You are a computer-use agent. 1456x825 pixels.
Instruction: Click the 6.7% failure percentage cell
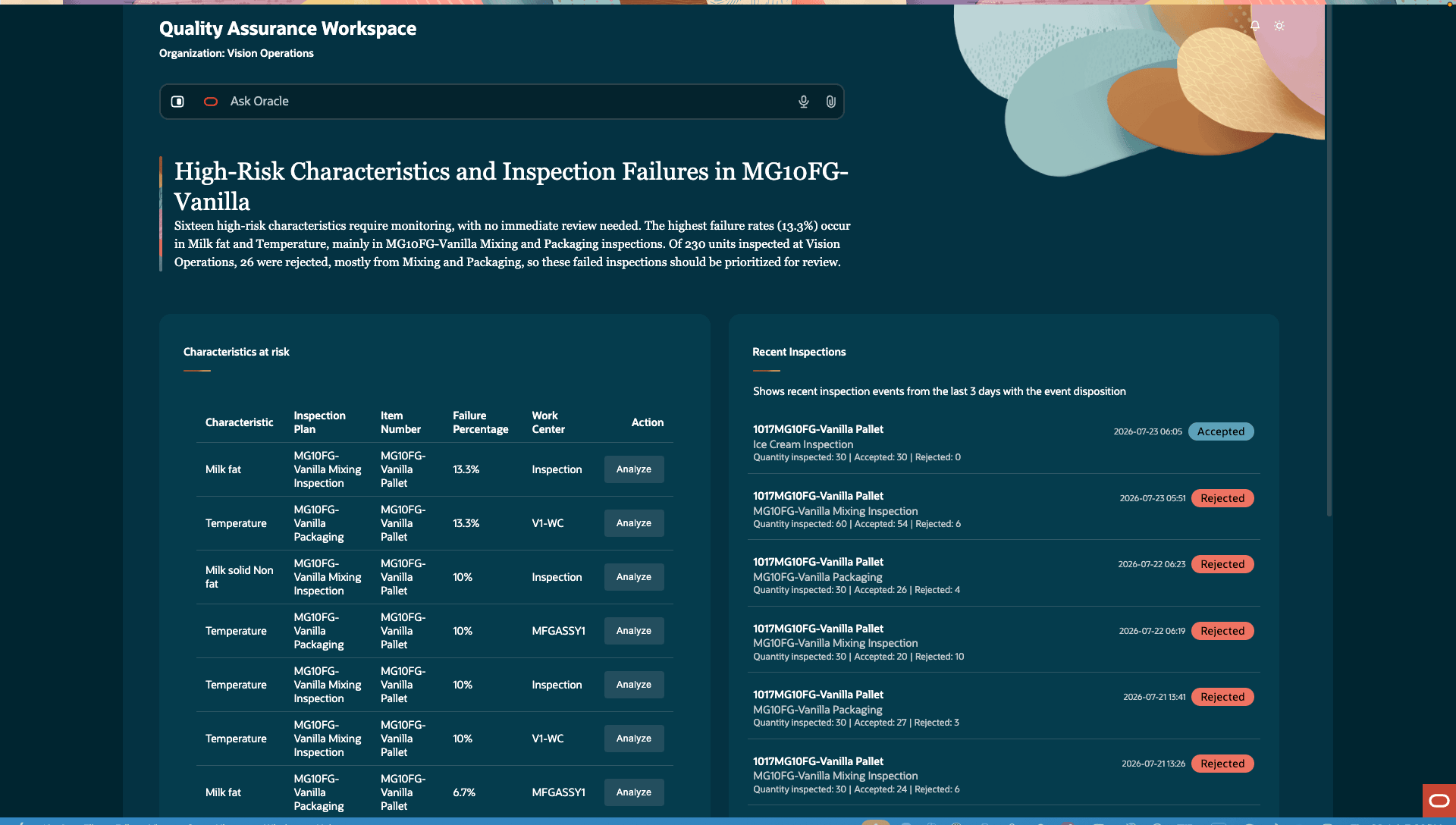(464, 792)
